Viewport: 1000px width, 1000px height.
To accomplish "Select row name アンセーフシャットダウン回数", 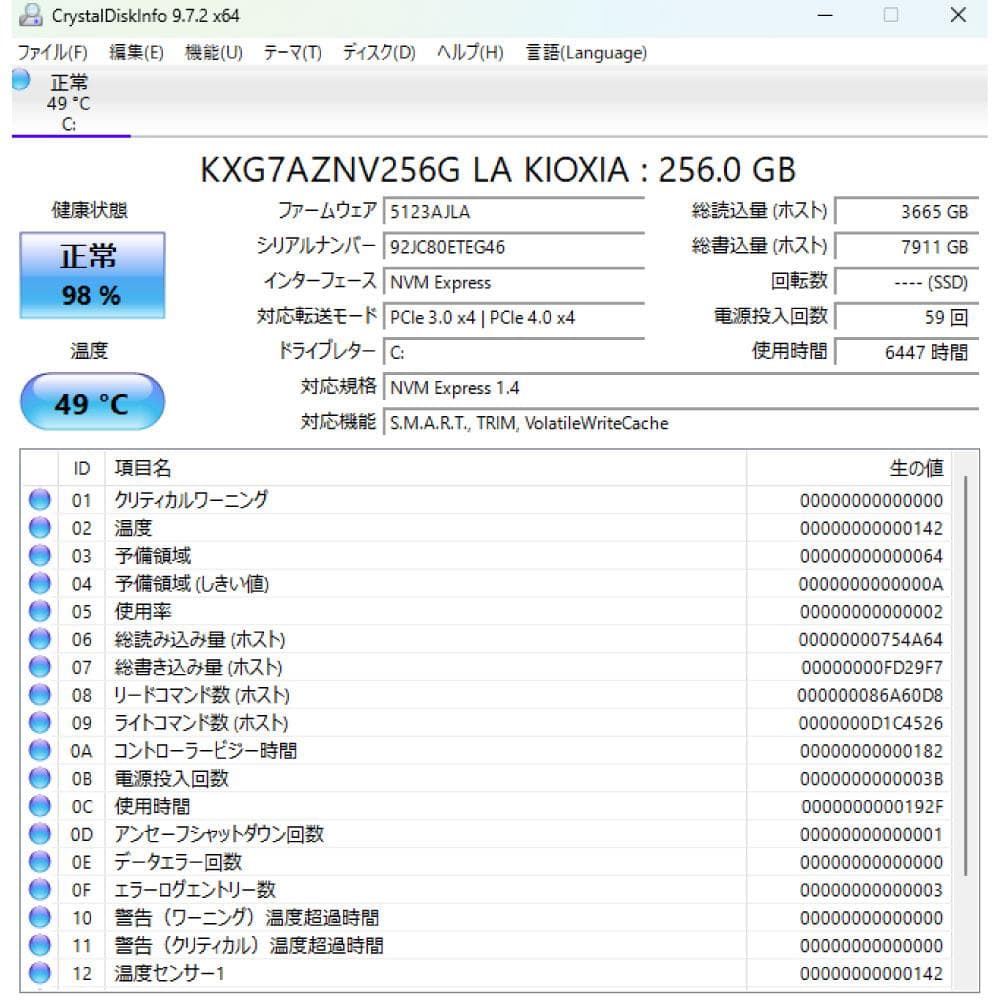I will click(x=219, y=834).
